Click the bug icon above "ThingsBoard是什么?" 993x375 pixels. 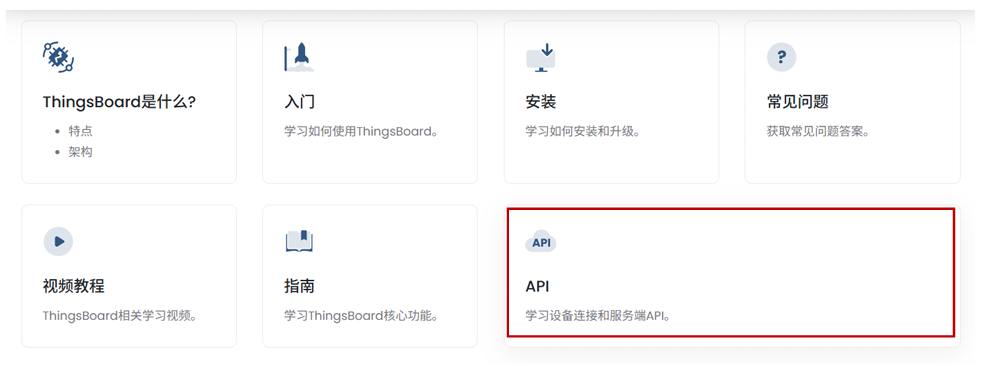[x=58, y=58]
